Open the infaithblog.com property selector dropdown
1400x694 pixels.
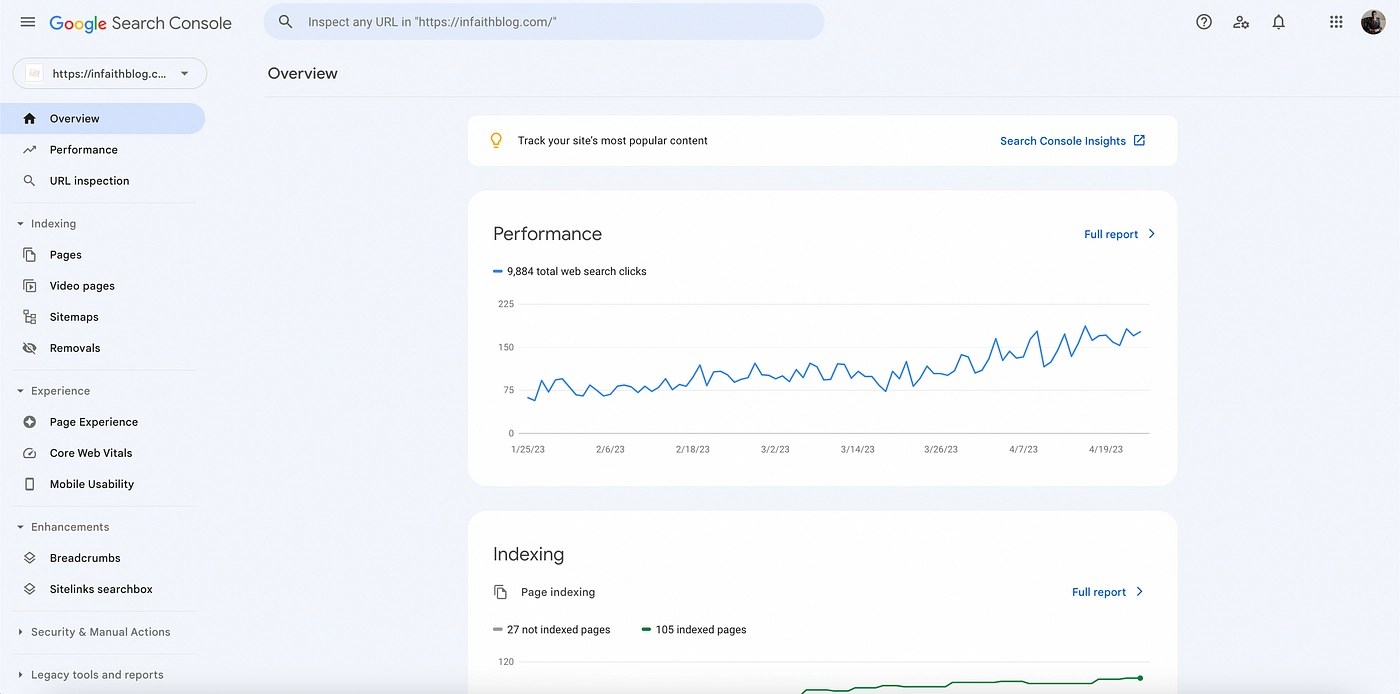tap(109, 73)
